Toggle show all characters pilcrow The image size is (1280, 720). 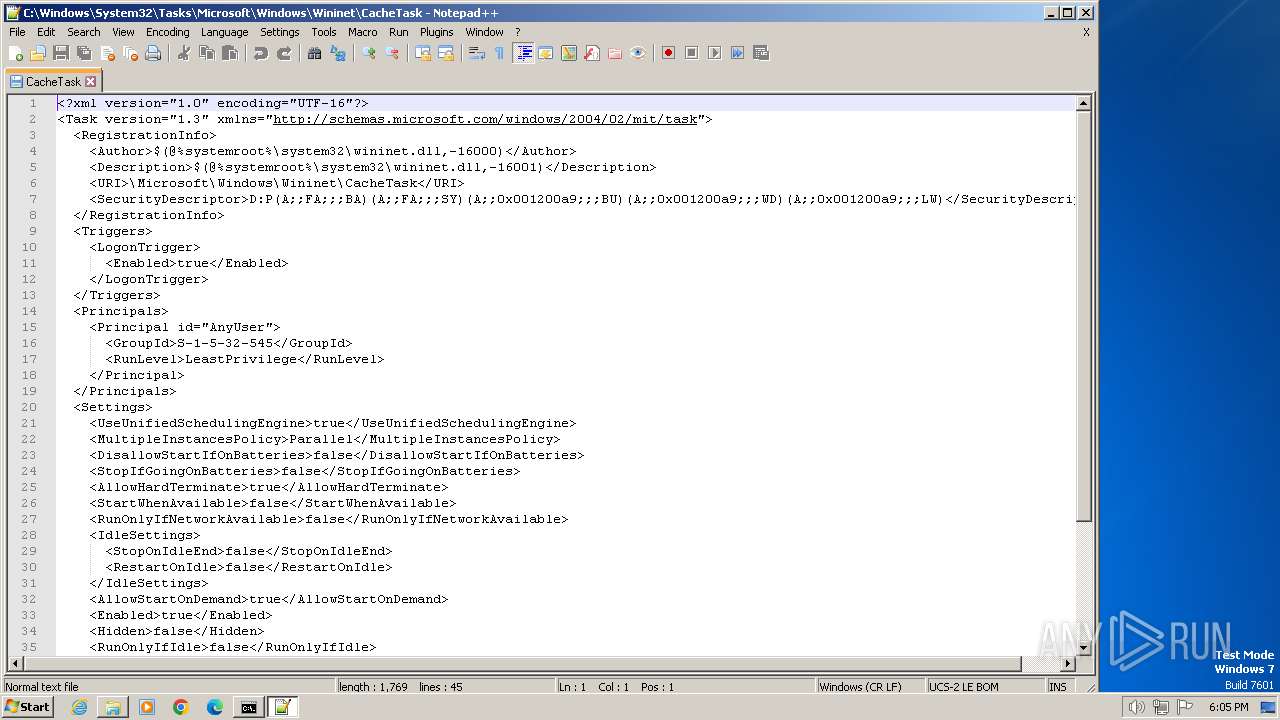tap(499, 53)
